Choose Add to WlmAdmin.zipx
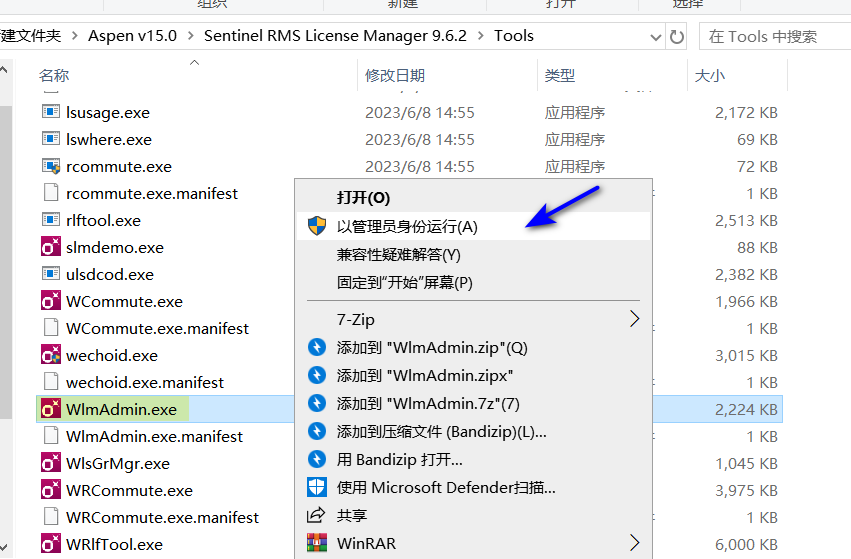The height and width of the screenshot is (559, 851). coord(473,375)
